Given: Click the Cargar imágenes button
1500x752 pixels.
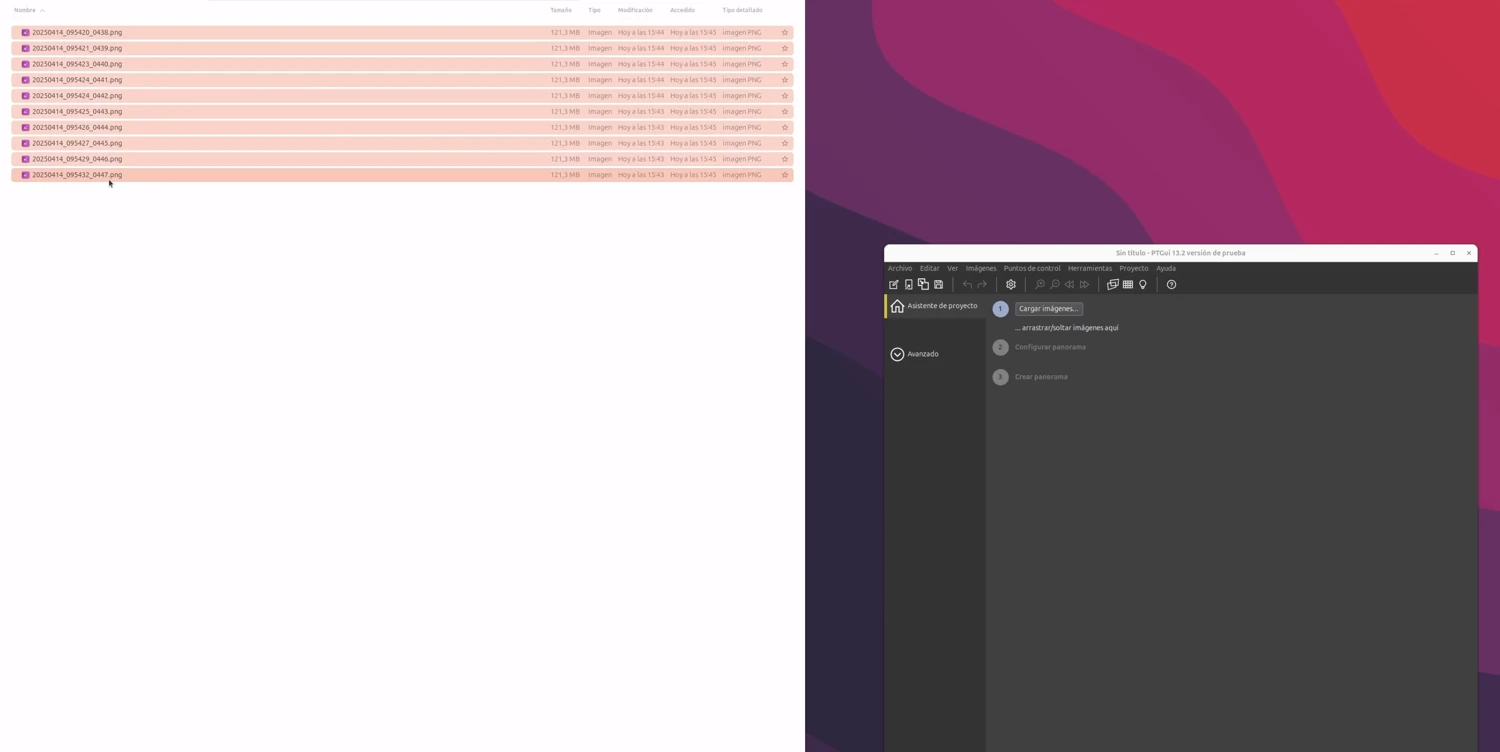Looking at the screenshot, I should click(x=1048, y=309).
